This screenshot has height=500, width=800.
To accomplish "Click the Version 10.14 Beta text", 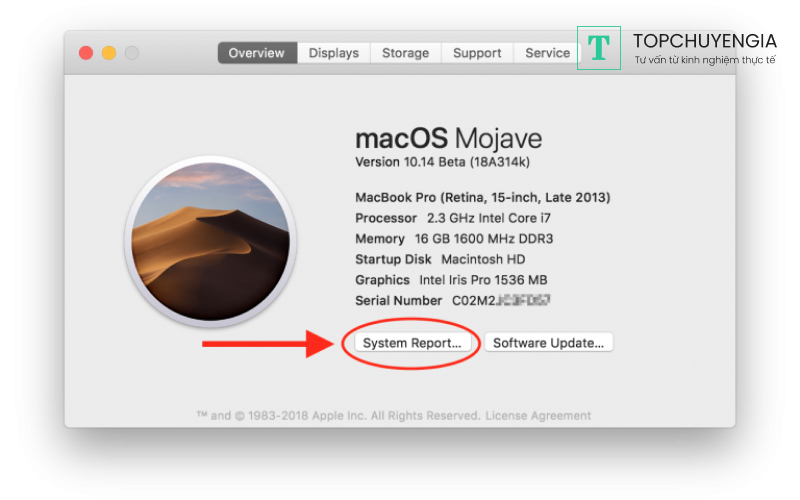I will (x=442, y=162).
